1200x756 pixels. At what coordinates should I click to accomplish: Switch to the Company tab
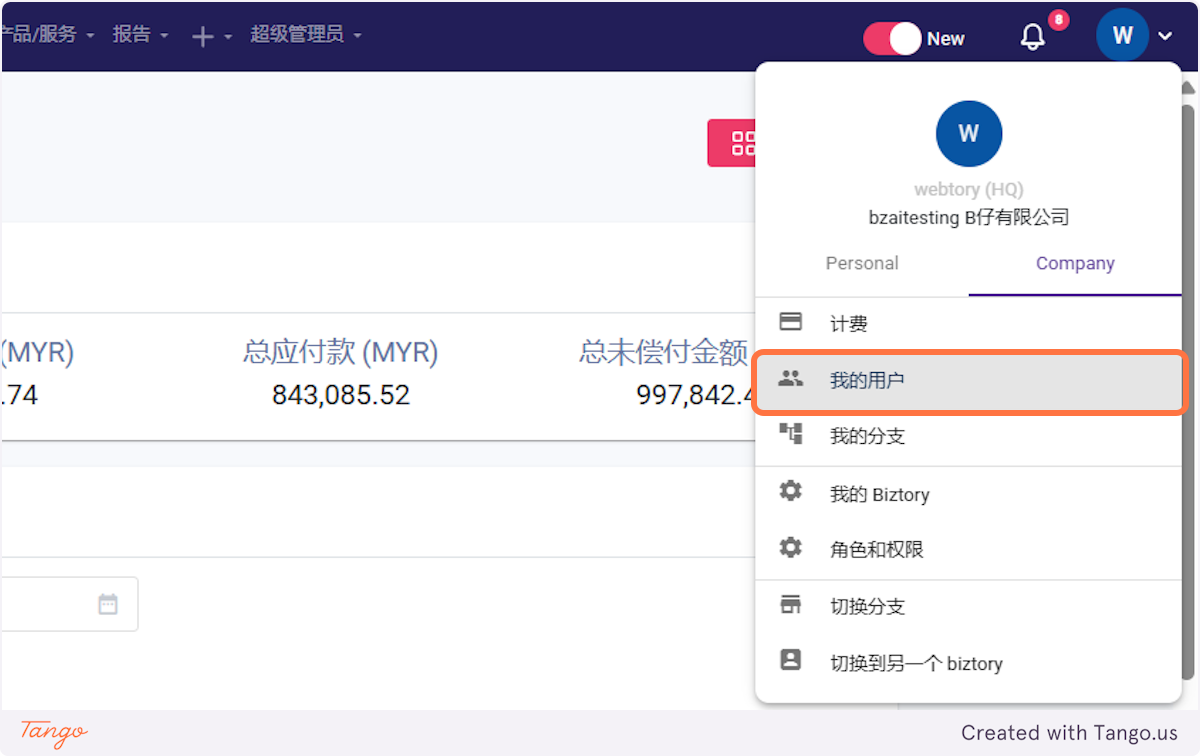[1075, 263]
